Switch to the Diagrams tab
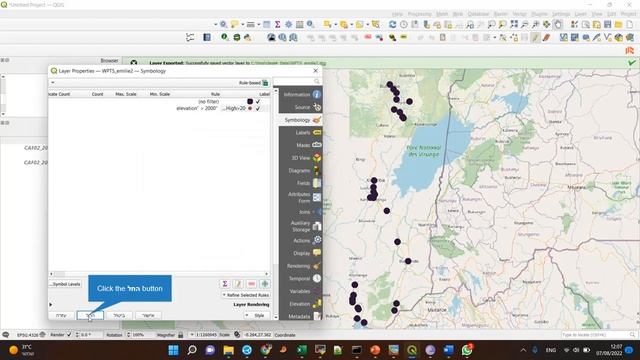640x360 pixels. [x=301, y=171]
